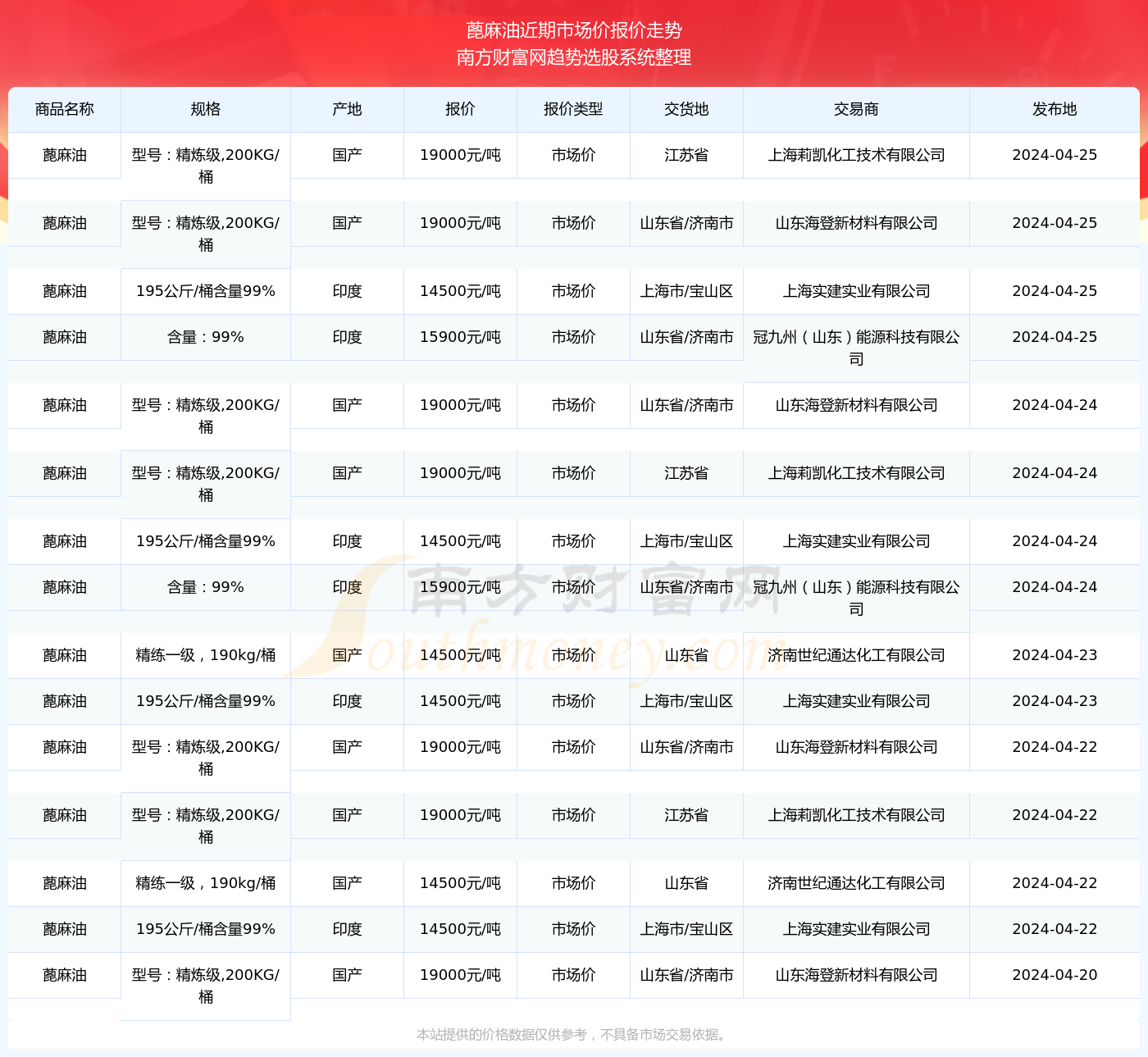Click 江苏省 in the 2024-04-24 row
The image size is (1148, 1057).
(686, 473)
